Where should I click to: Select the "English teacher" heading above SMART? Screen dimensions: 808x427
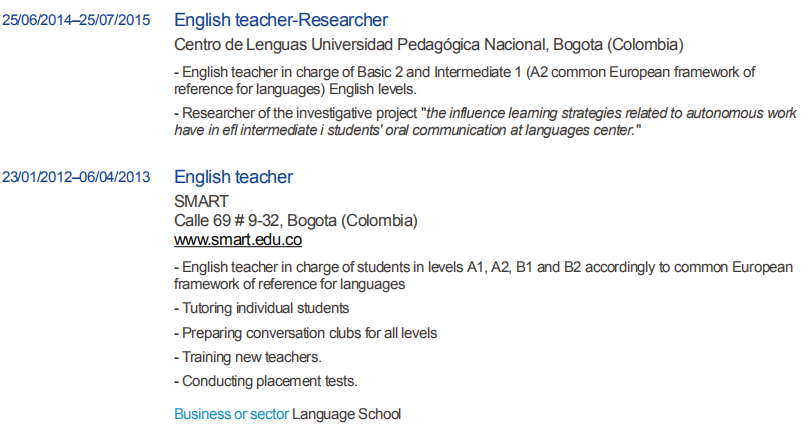233,177
